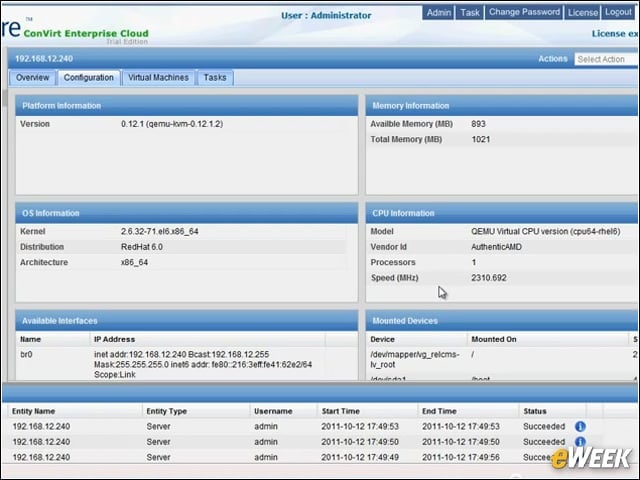This screenshot has height=480, width=640.
Task: Click the Total Memory value 1021
Action: 480,140
